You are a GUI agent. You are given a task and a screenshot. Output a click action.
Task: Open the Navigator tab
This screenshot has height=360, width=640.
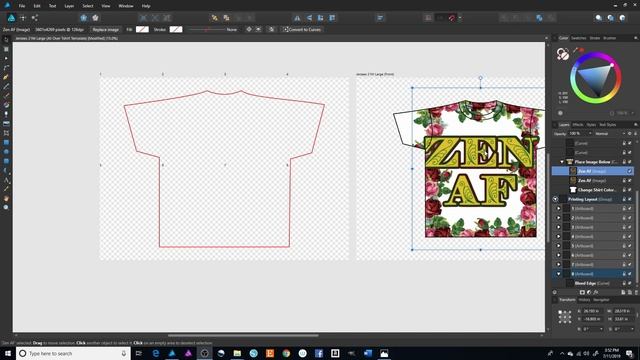pos(601,300)
